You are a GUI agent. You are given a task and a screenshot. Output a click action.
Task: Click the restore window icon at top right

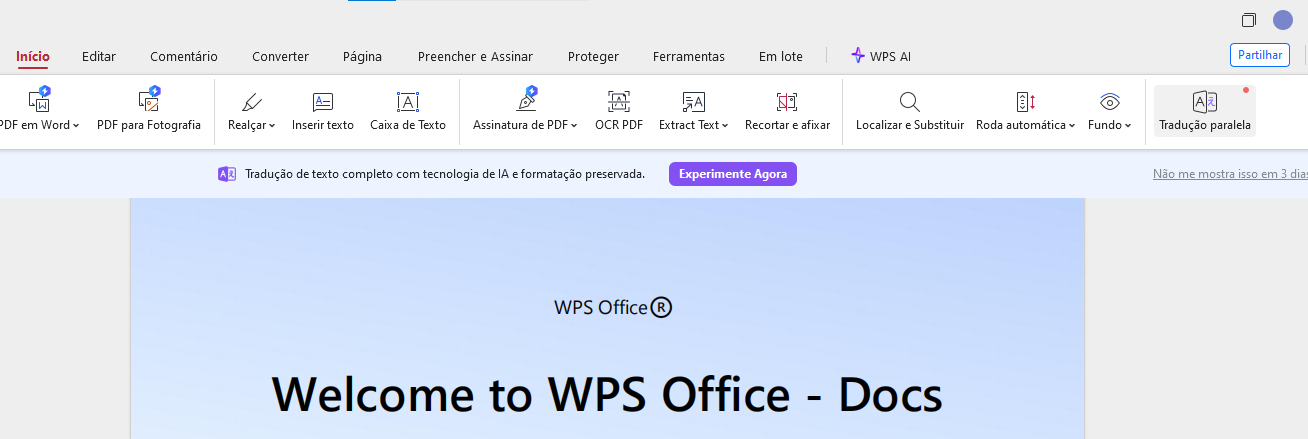(x=1248, y=20)
